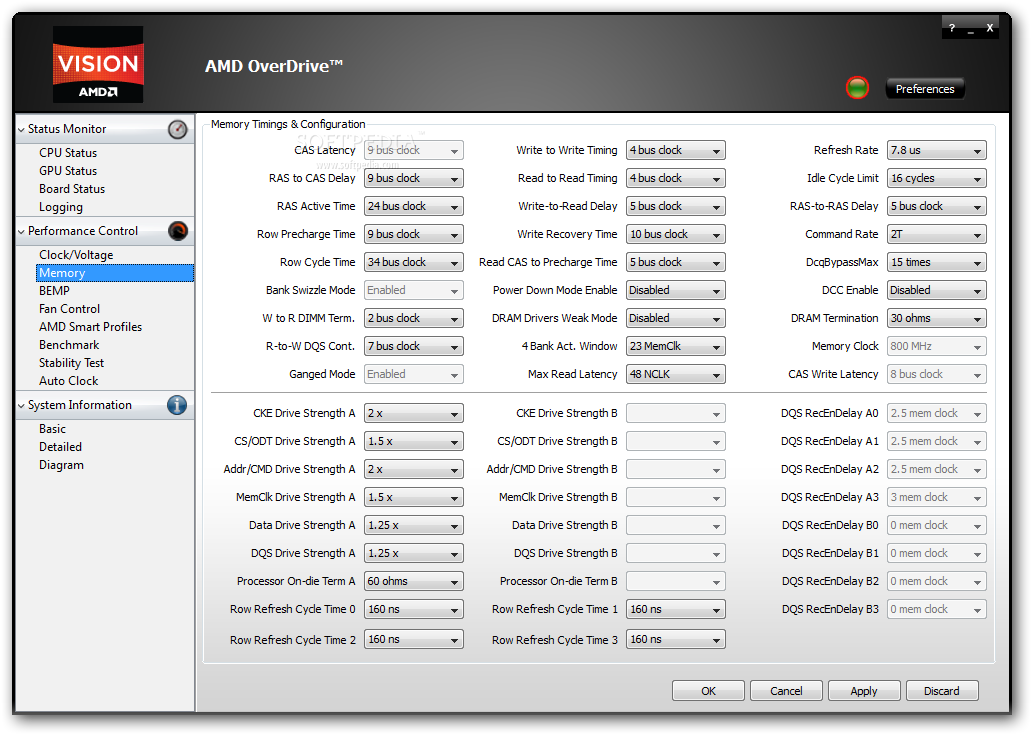1032x735 pixels.
Task: Open the Power Down Mode Enable dropdown
Action: click(x=675, y=290)
